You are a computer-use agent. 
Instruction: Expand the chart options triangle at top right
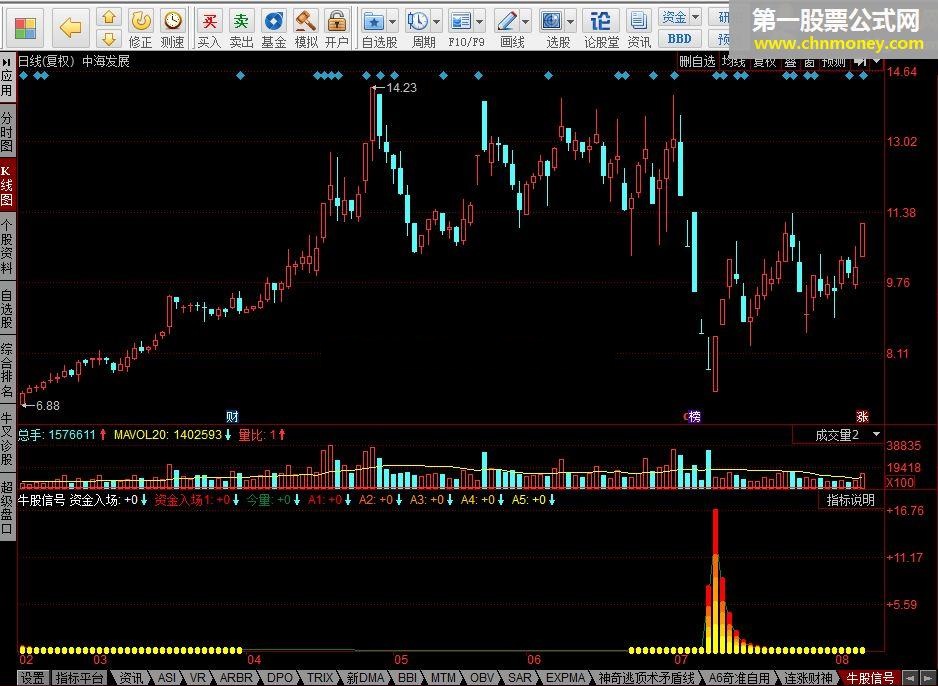877,61
